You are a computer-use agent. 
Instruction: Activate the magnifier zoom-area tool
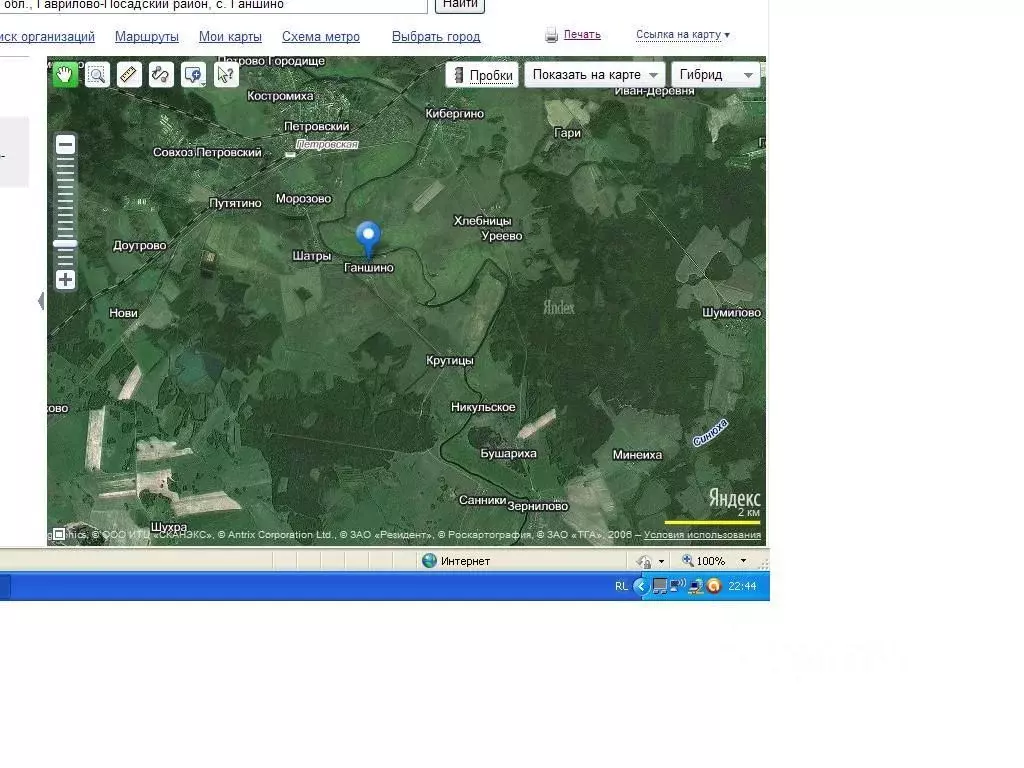point(97,74)
